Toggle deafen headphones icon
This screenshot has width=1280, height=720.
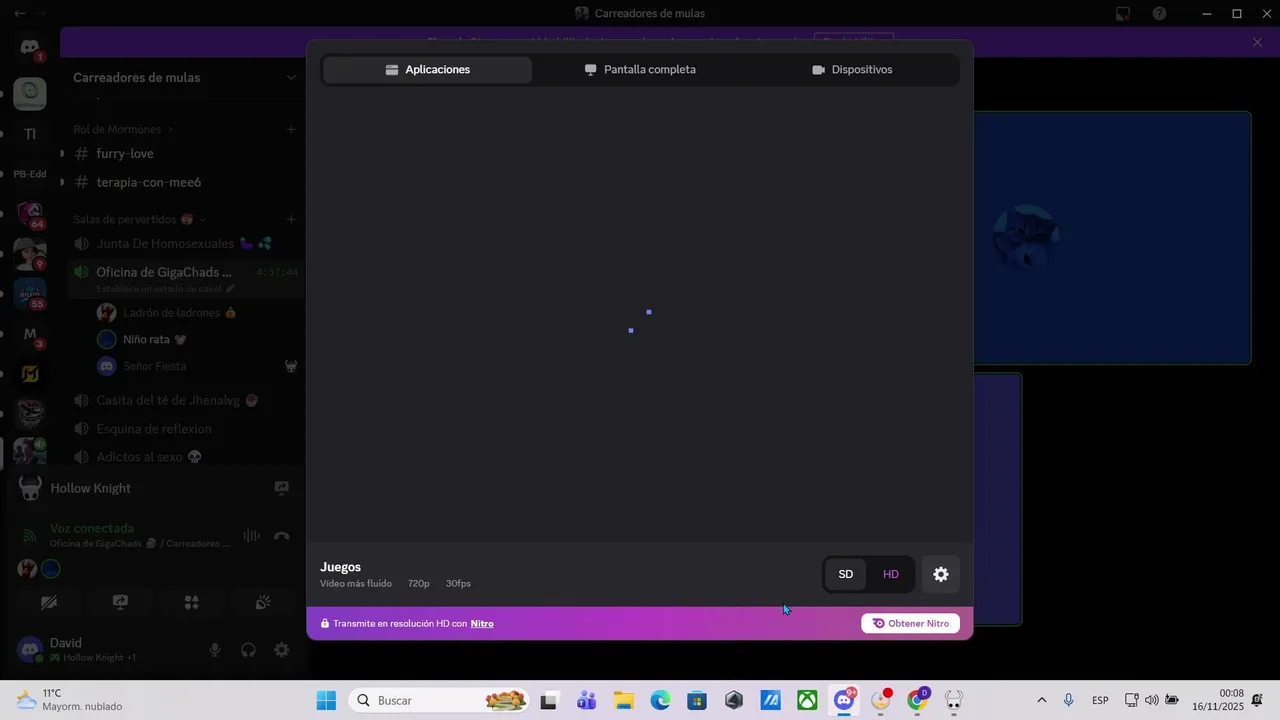click(248, 650)
